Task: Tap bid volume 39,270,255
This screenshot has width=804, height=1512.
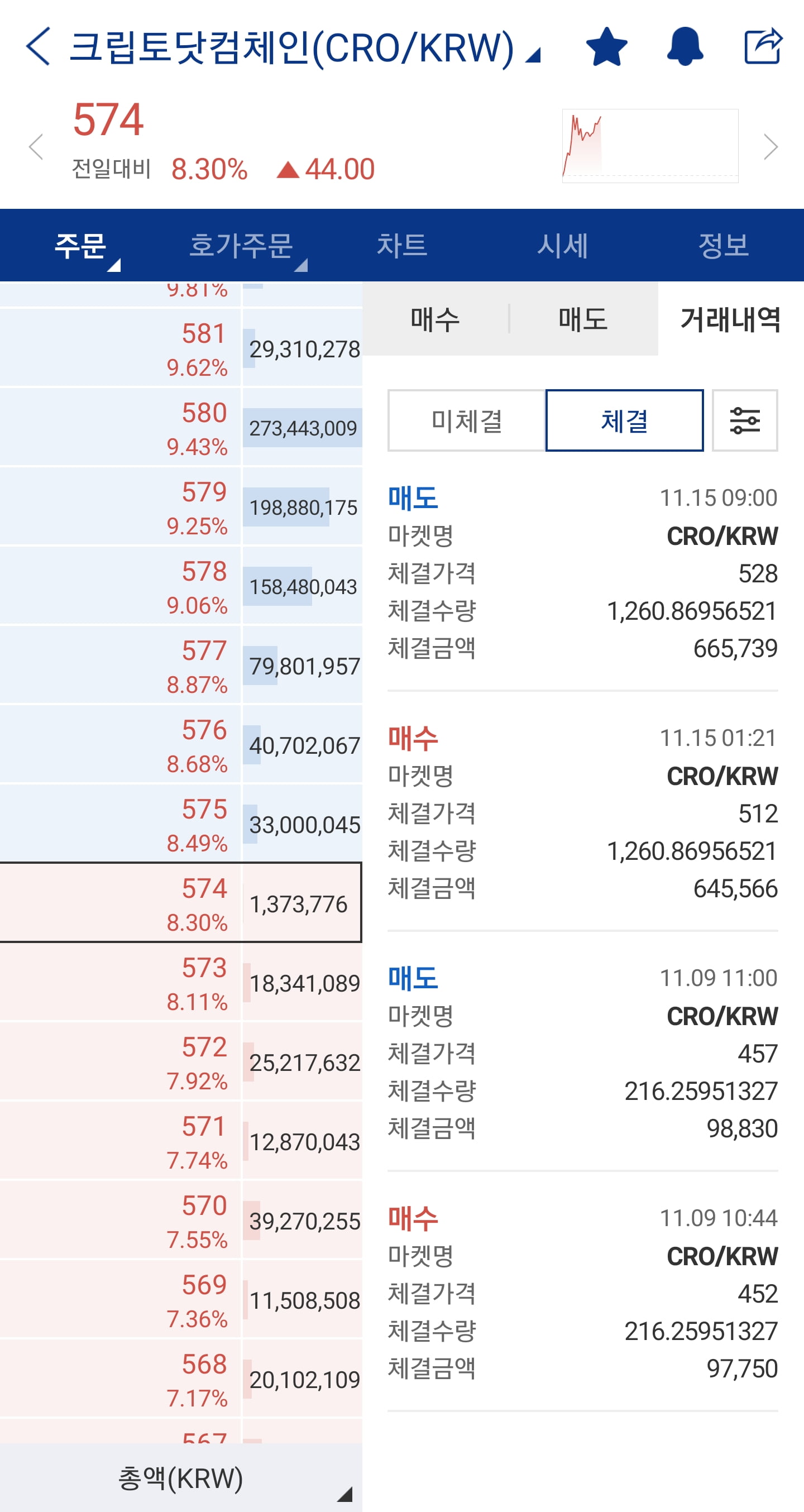Action: (x=305, y=1221)
